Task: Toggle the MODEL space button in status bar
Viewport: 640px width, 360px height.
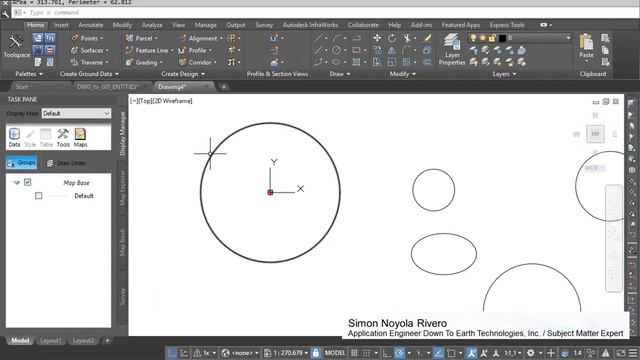Action: tap(335, 353)
